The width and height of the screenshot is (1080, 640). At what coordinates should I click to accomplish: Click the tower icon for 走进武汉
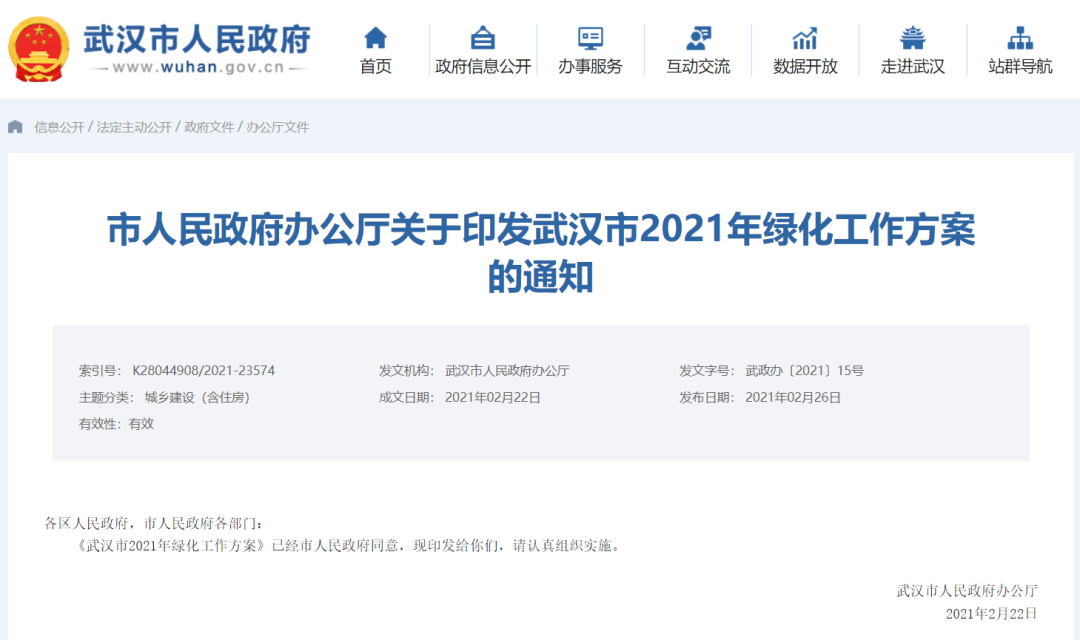(912, 38)
